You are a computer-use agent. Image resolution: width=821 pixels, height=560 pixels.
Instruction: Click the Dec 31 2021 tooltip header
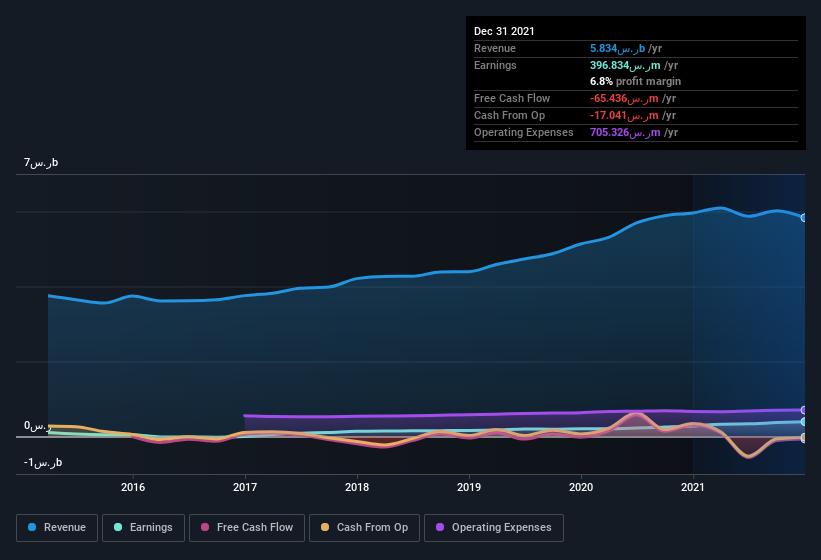coord(504,31)
